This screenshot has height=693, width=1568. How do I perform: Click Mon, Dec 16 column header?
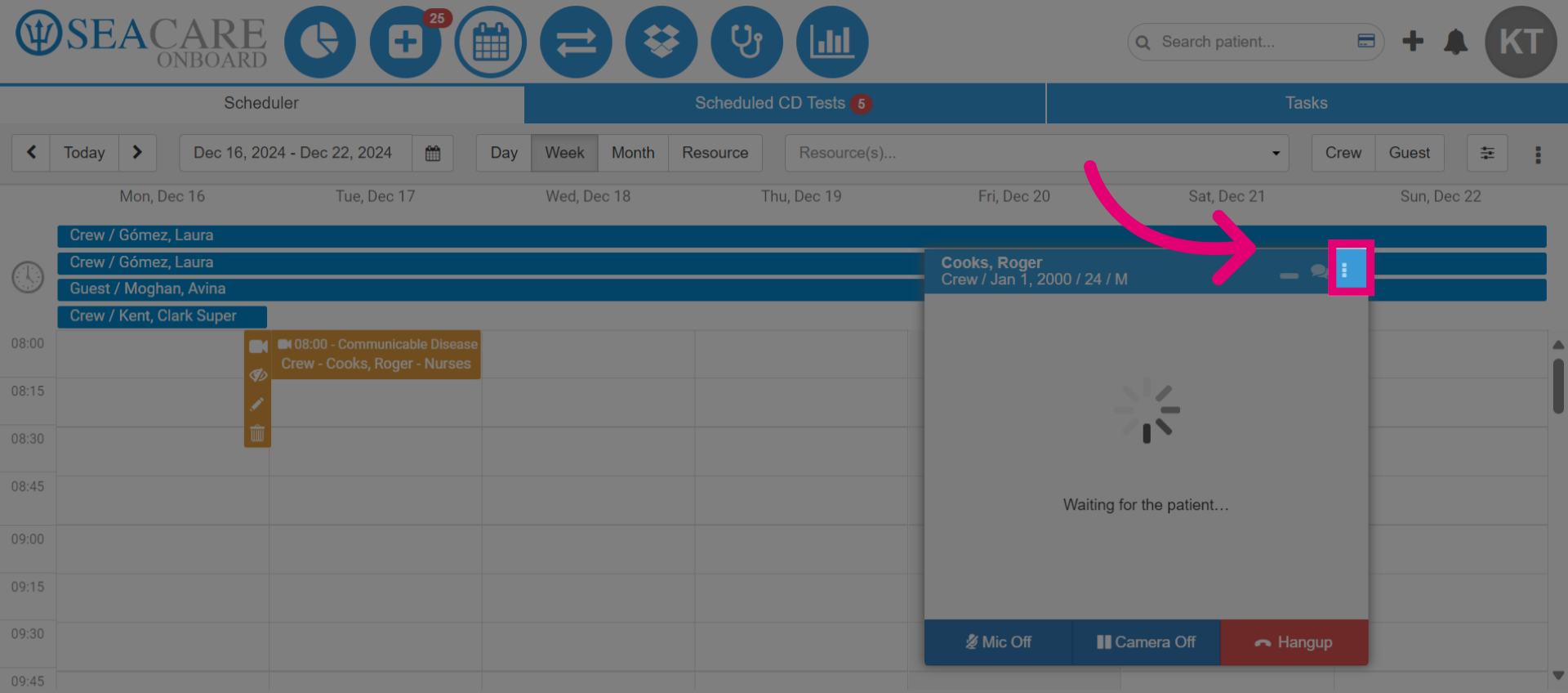pyautogui.click(x=163, y=196)
